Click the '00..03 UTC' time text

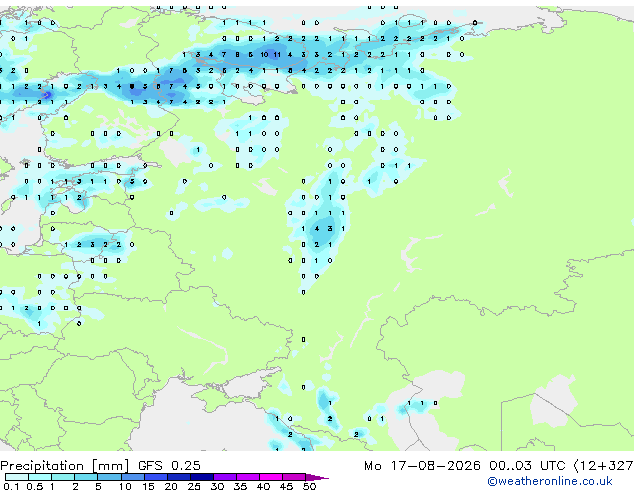pyautogui.click(x=527, y=466)
